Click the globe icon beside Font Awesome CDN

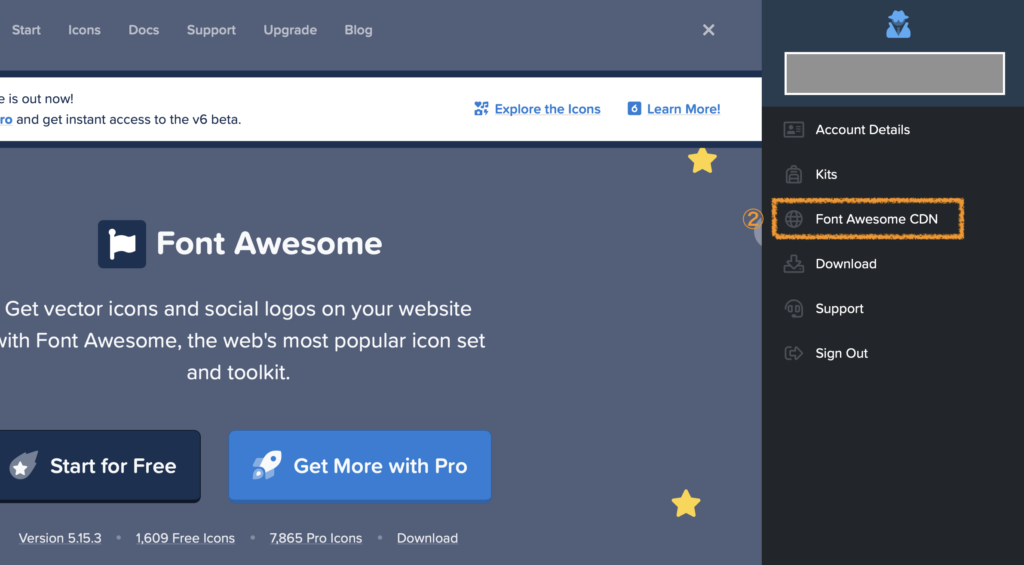pyautogui.click(x=793, y=219)
